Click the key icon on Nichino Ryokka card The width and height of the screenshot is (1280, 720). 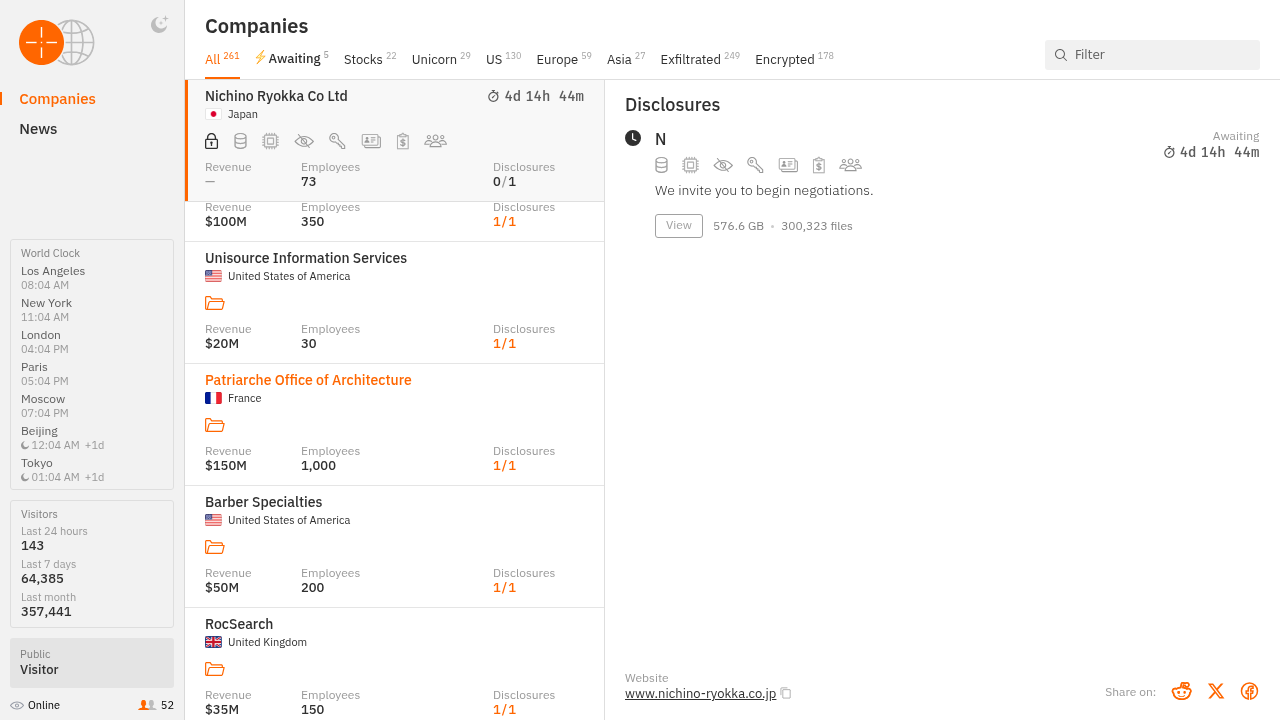click(337, 141)
